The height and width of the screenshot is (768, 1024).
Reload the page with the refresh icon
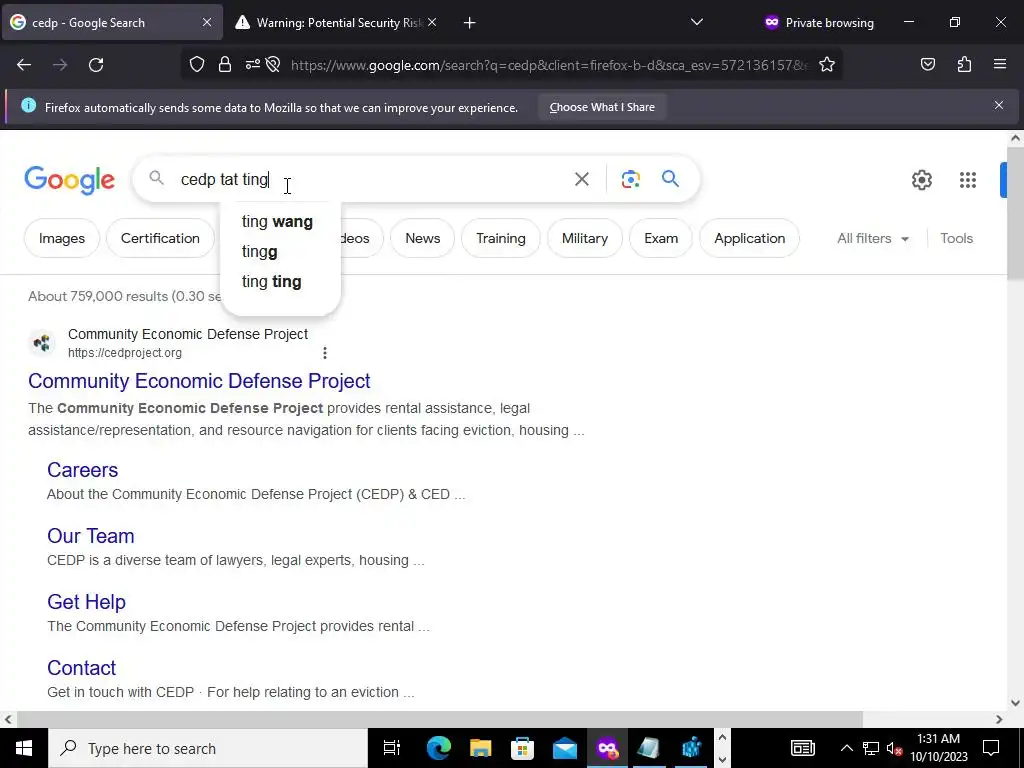(96, 65)
